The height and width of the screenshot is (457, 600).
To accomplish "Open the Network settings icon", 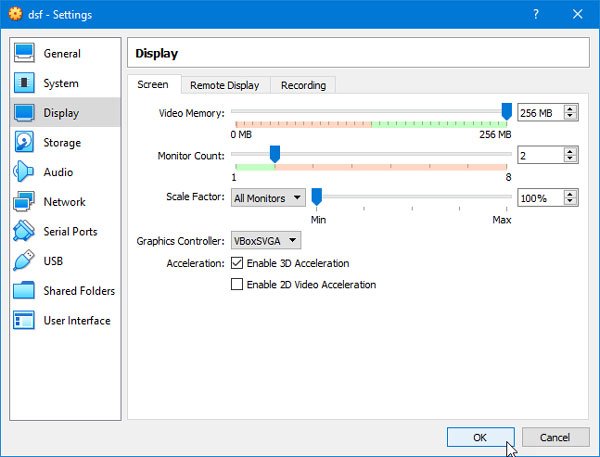I will tap(25, 202).
